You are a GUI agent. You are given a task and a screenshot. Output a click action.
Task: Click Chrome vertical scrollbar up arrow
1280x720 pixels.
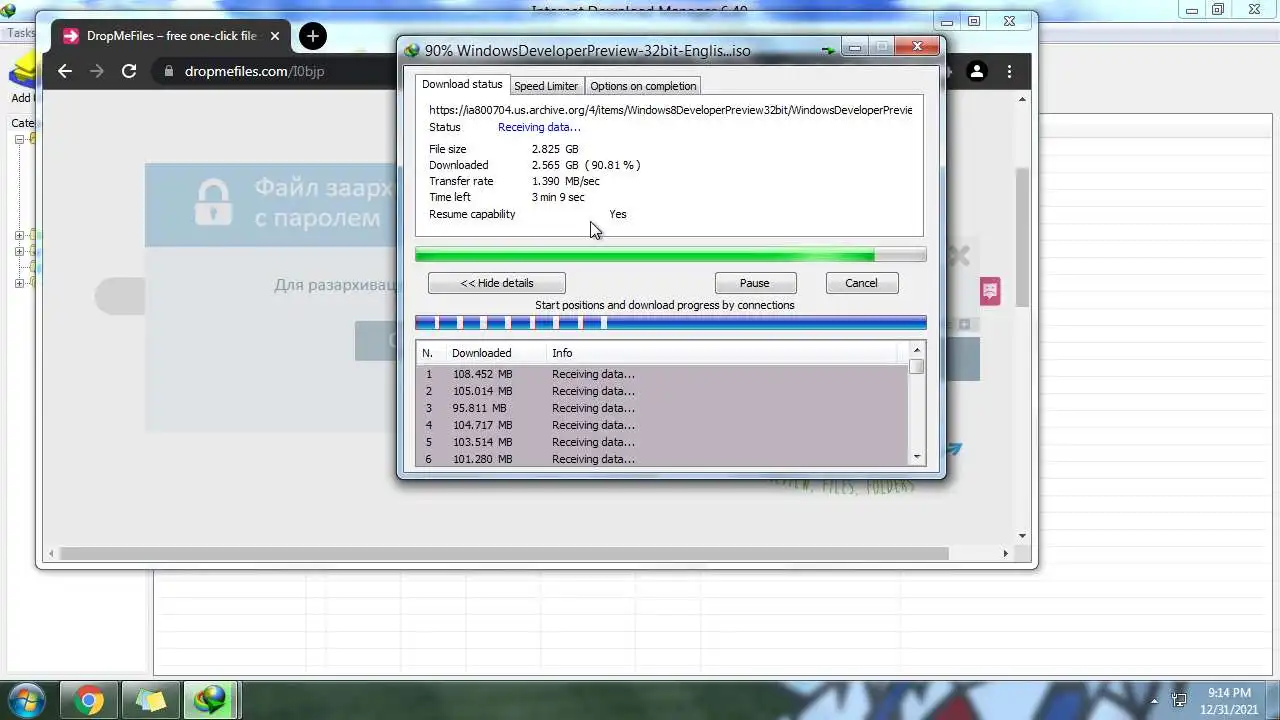[1022, 100]
